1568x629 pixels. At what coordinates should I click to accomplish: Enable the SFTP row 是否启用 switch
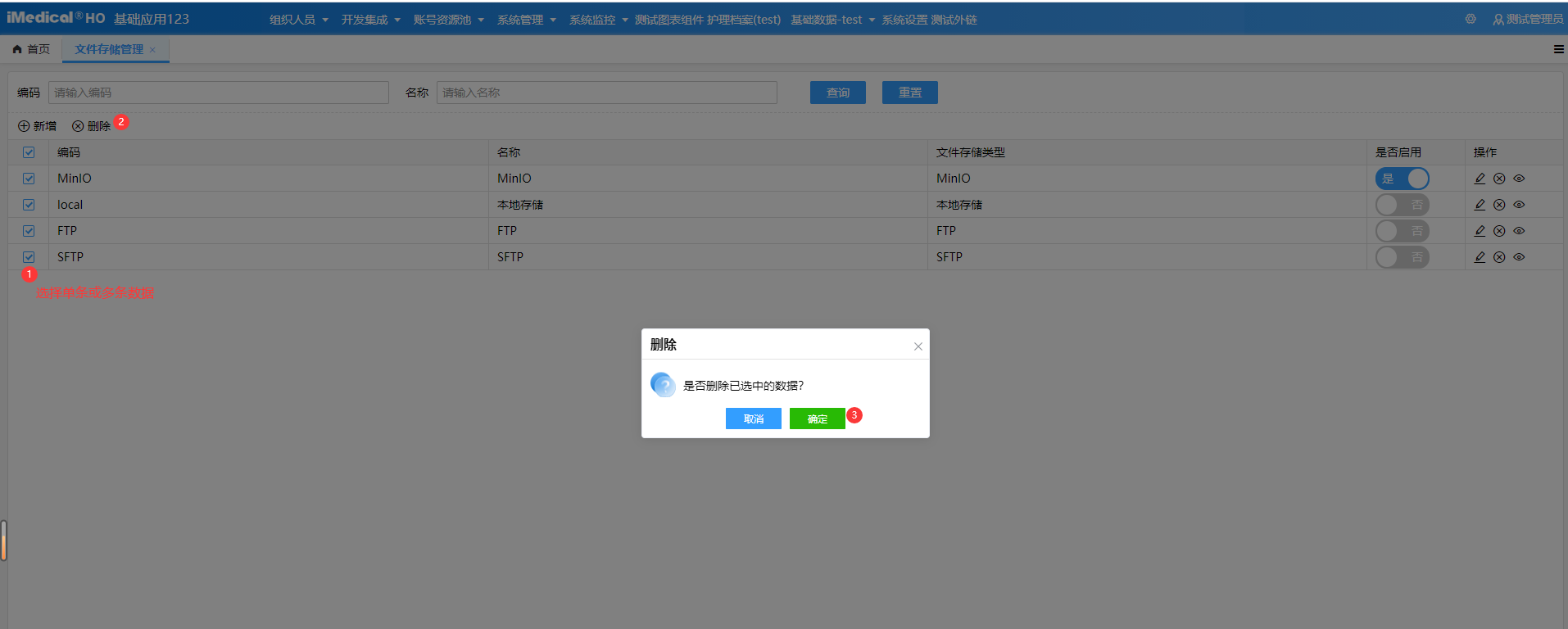click(x=1402, y=257)
